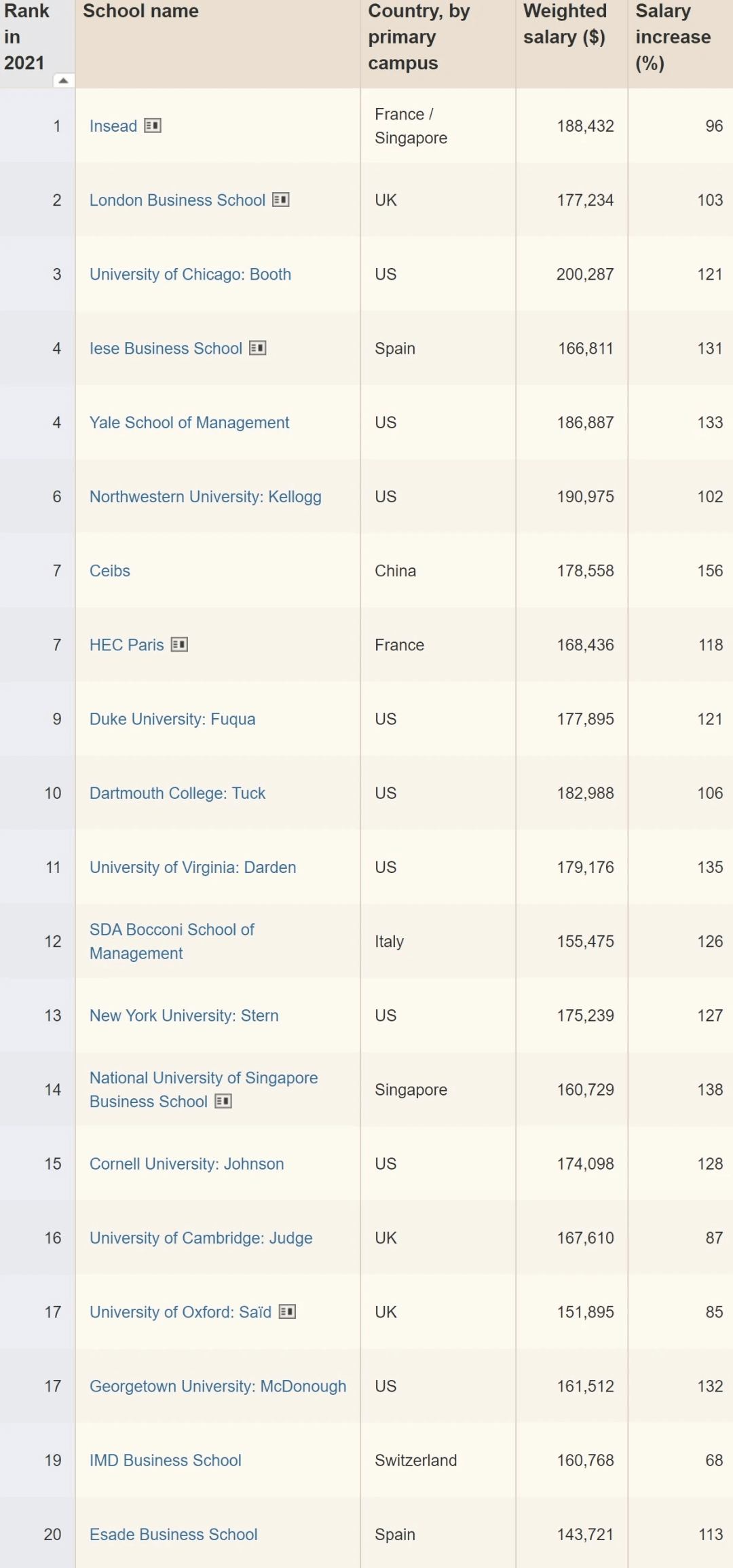Sort table by the Salary increase header
Image resolution: width=733 pixels, height=1568 pixels.
click(x=673, y=37)
